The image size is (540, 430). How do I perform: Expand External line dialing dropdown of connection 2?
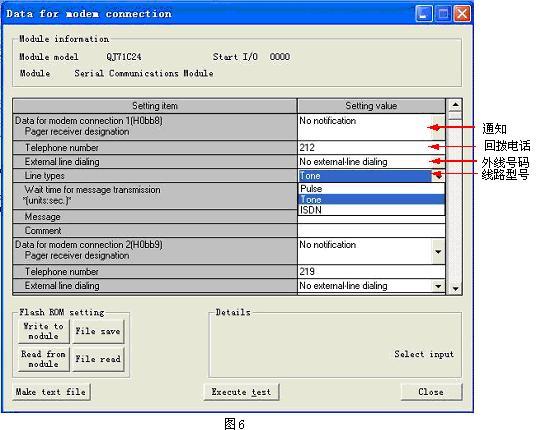tap(438, 286)
